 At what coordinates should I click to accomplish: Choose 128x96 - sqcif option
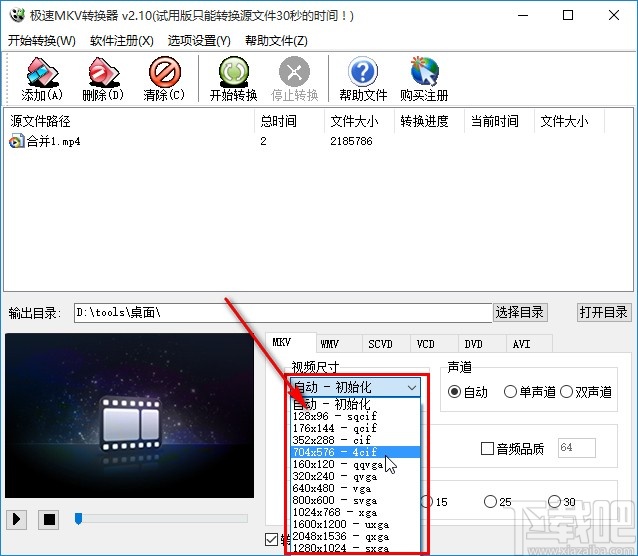point(356,416)
